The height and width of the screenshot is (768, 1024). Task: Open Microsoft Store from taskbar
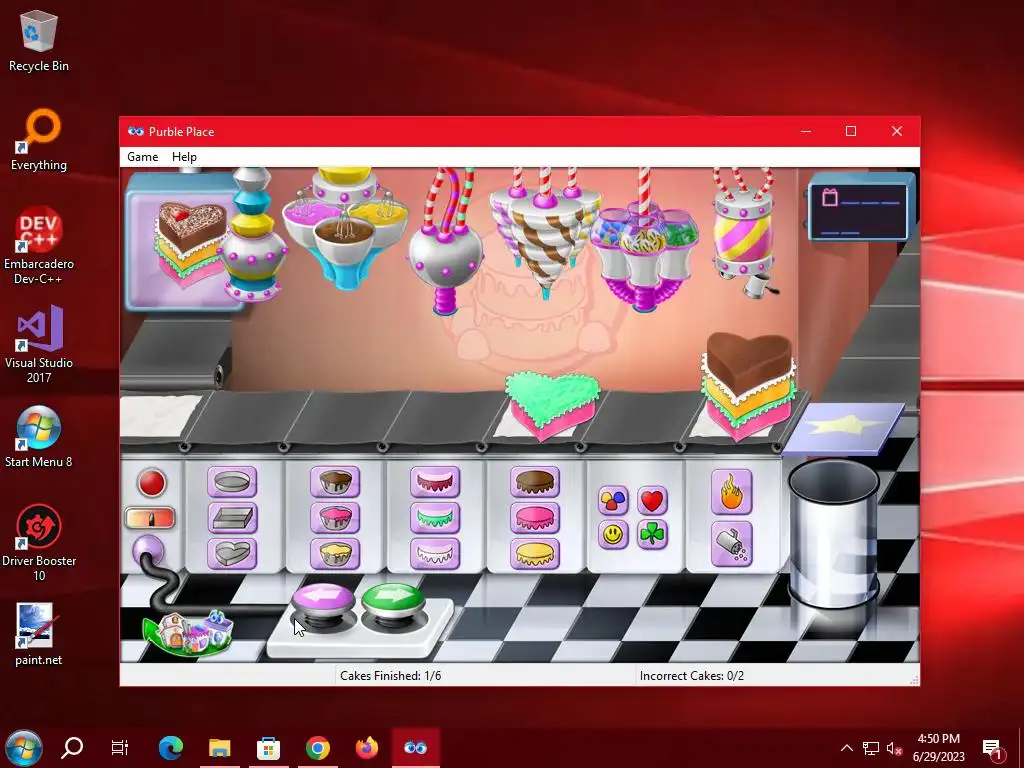click(268, 748)
